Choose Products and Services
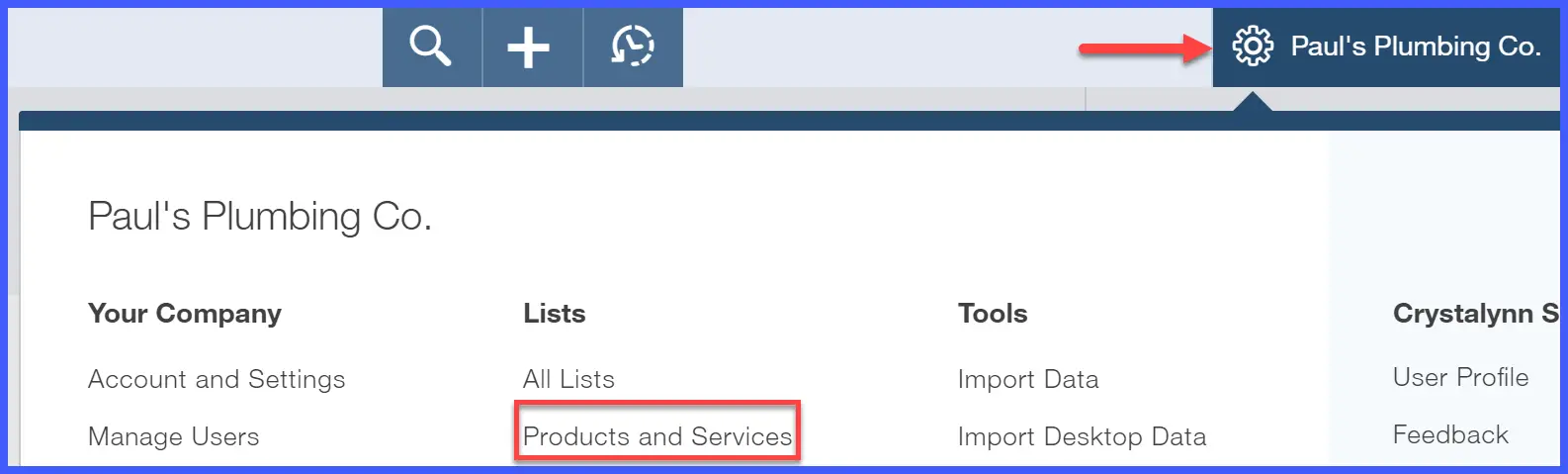Screen dimensions: 1568x474 657,436
